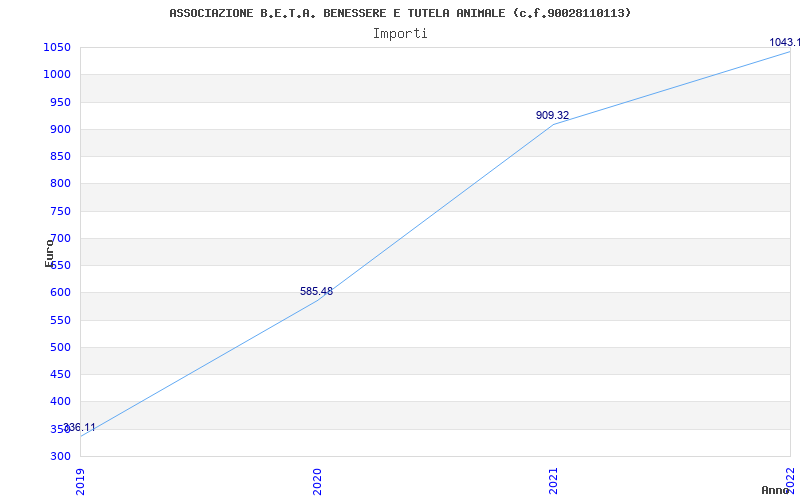Viewport: 800px width, 500px height.
Task: Click the 550 y-axis tick label
Action: [x=60, y=320]
